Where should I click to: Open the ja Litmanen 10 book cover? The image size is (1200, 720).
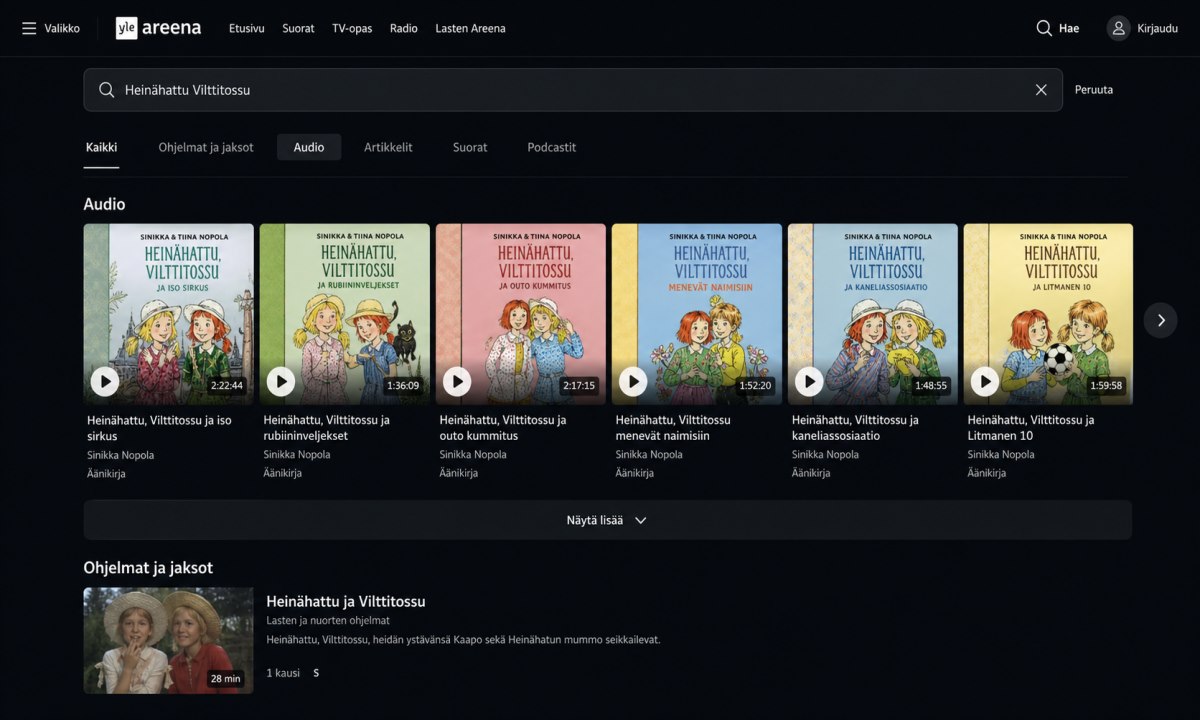(1049, 314)
